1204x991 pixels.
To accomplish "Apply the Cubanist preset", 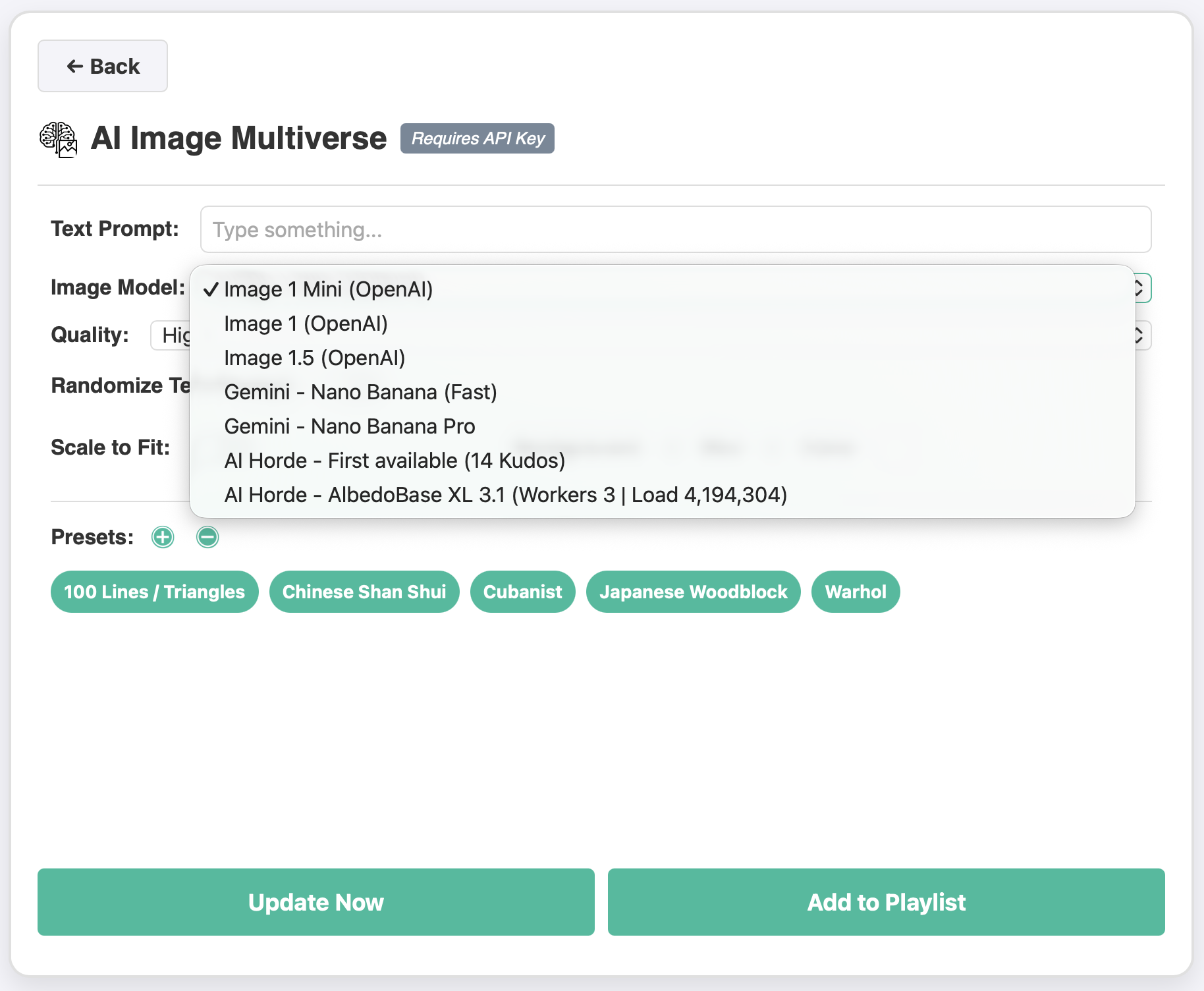I will (523, 592).
